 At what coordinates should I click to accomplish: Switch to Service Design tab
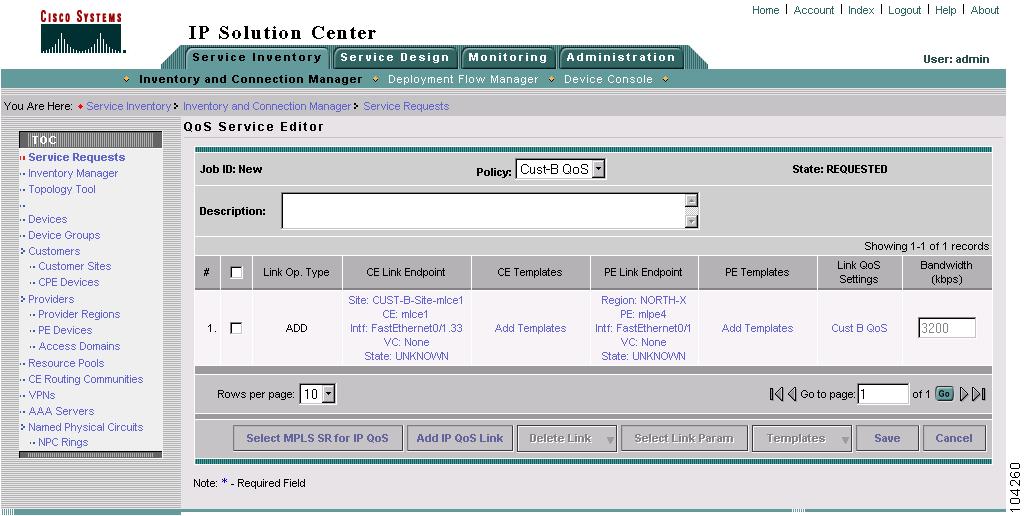click(394, 57)
